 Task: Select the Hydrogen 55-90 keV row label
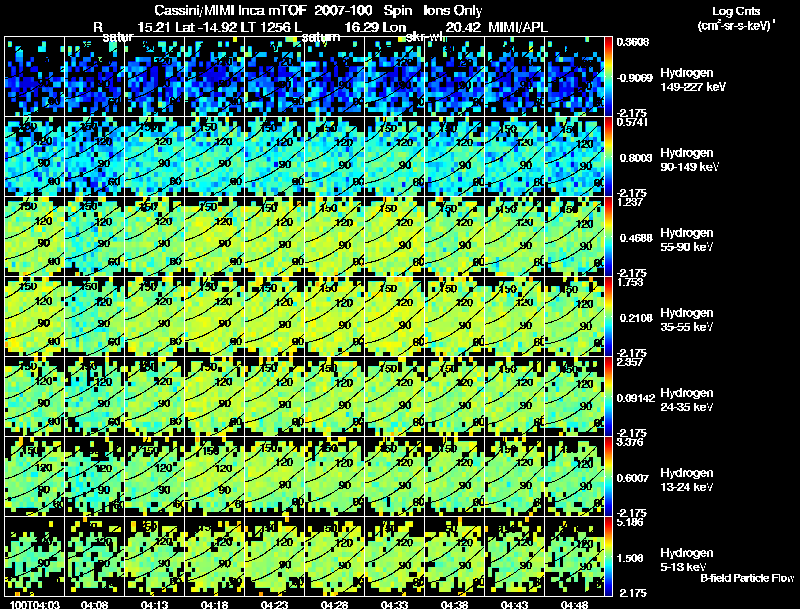[x=686, y=240]
